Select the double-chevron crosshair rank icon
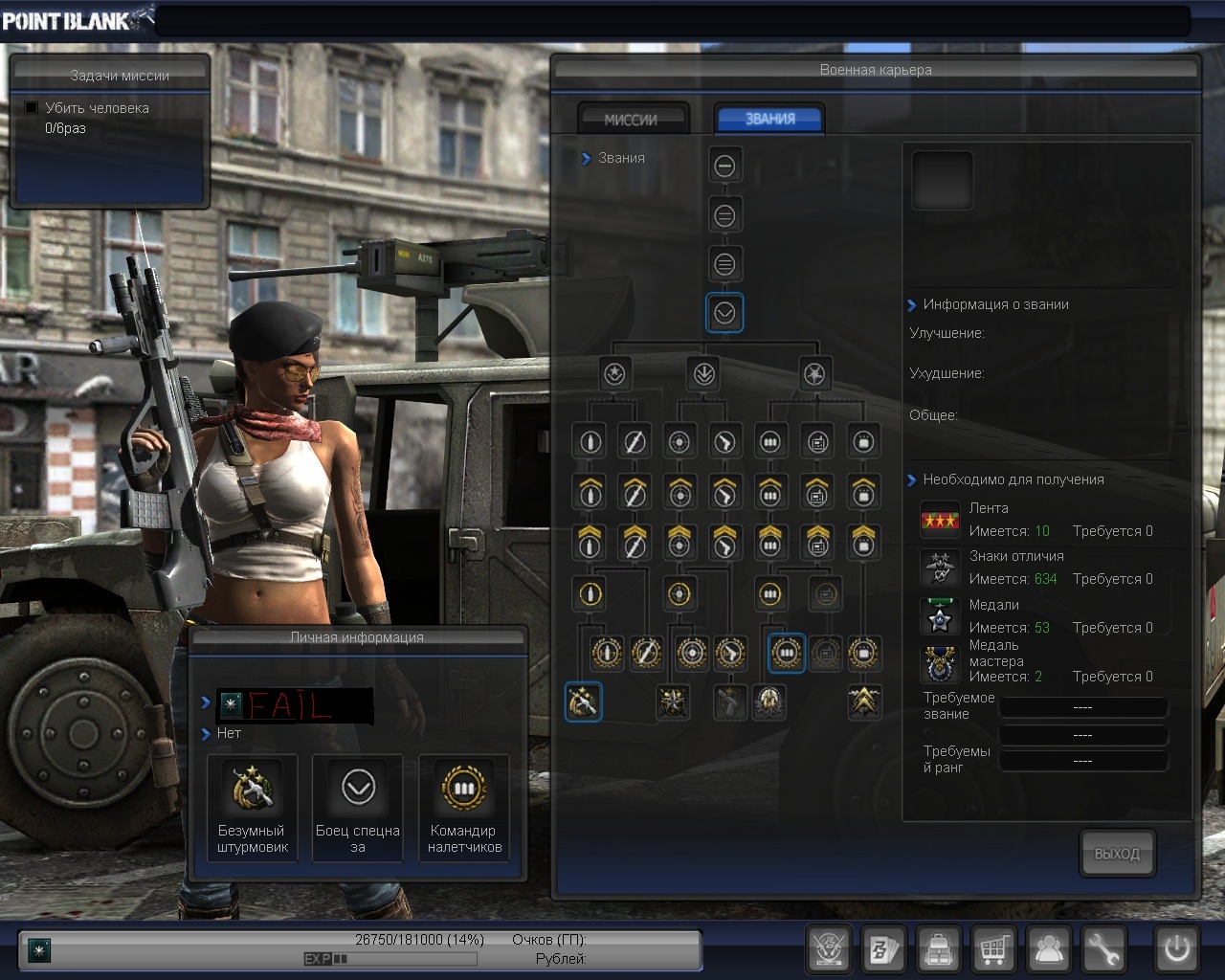 coord(679,542)
